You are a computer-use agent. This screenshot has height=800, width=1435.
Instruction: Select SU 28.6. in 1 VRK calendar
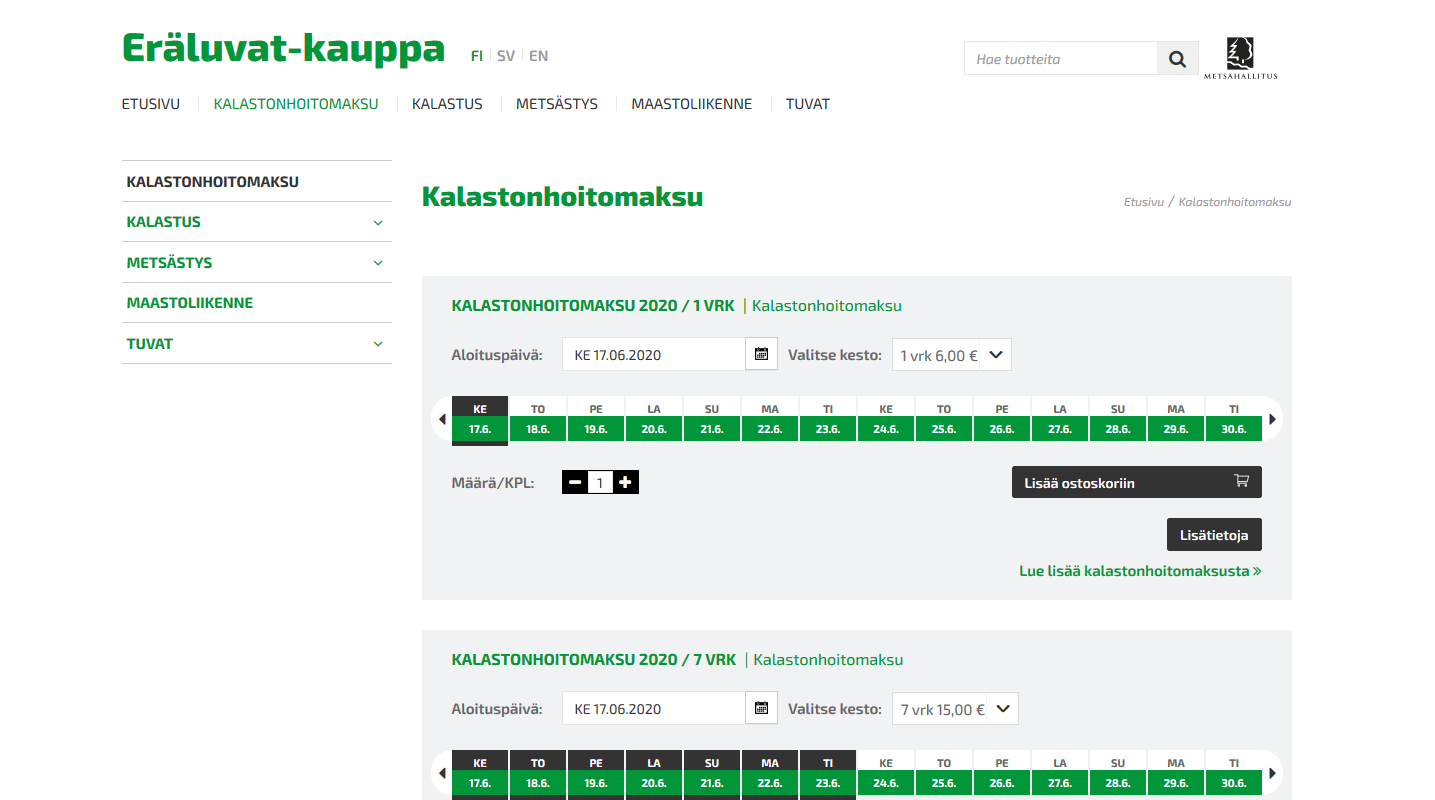tap(1118, 419)
